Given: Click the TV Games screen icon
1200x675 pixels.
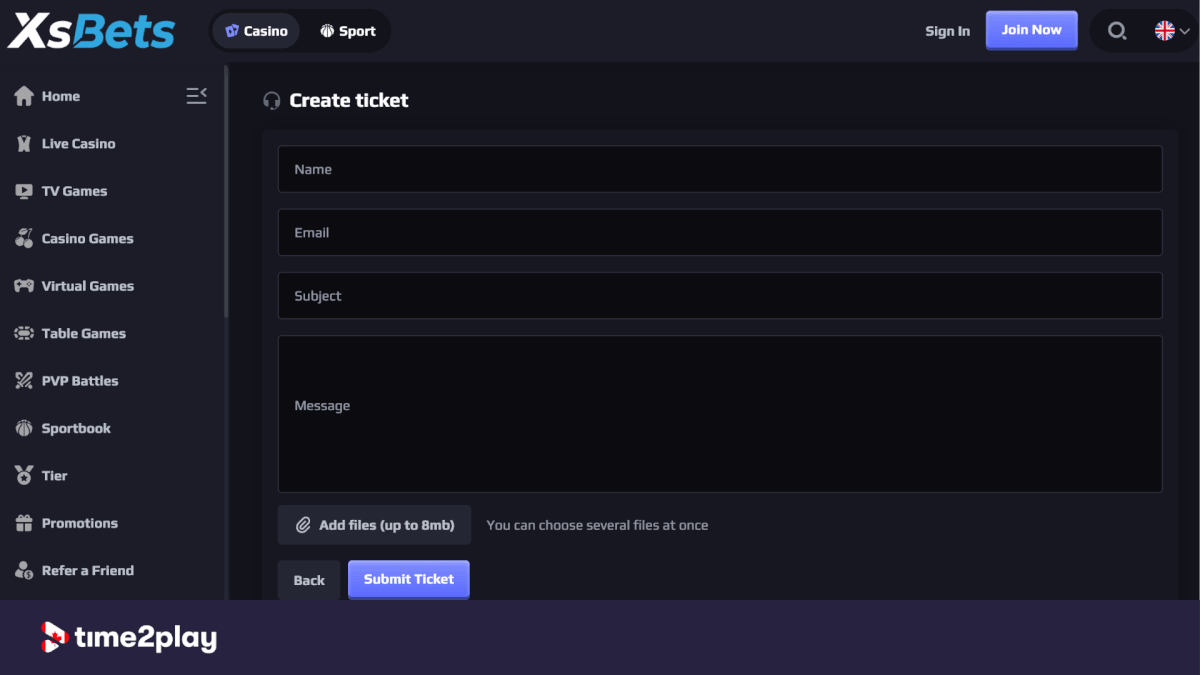Looking at the screenshot, I should (x=24, y=191).
